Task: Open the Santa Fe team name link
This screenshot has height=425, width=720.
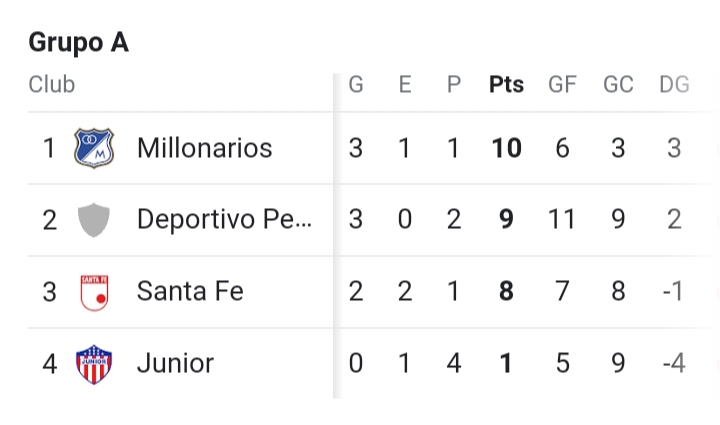Action: point(190,291)
